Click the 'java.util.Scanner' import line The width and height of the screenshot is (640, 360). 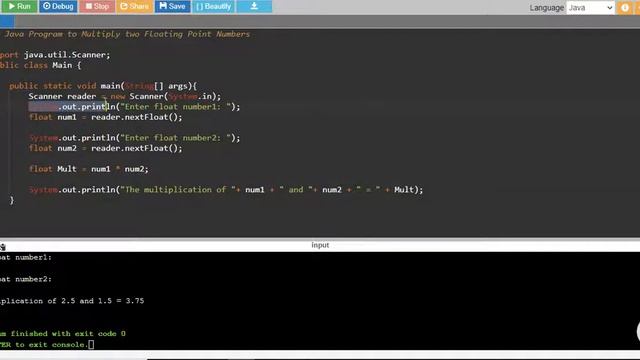click(x=55, y=55)
